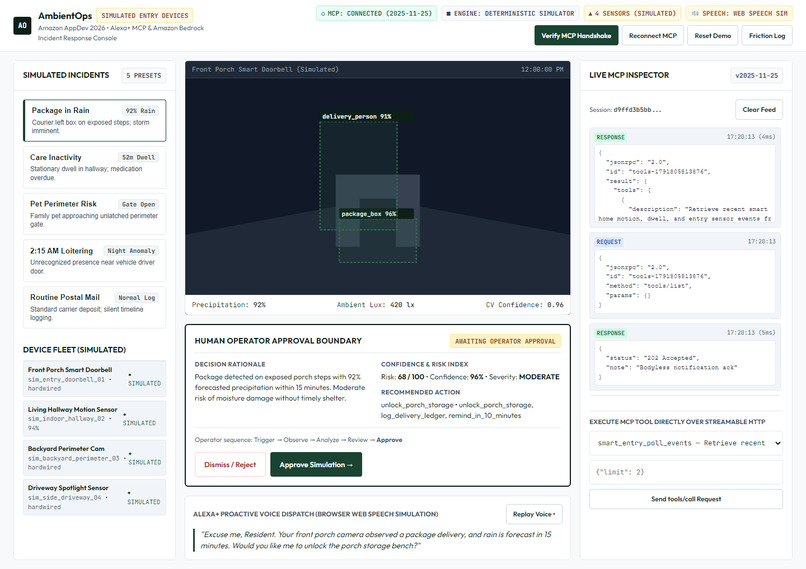This screenshot has height=569, width=806.
Task: Click the Awaiting Operator Approval badge
Action: pyautogui.click(x=505, y=341)
